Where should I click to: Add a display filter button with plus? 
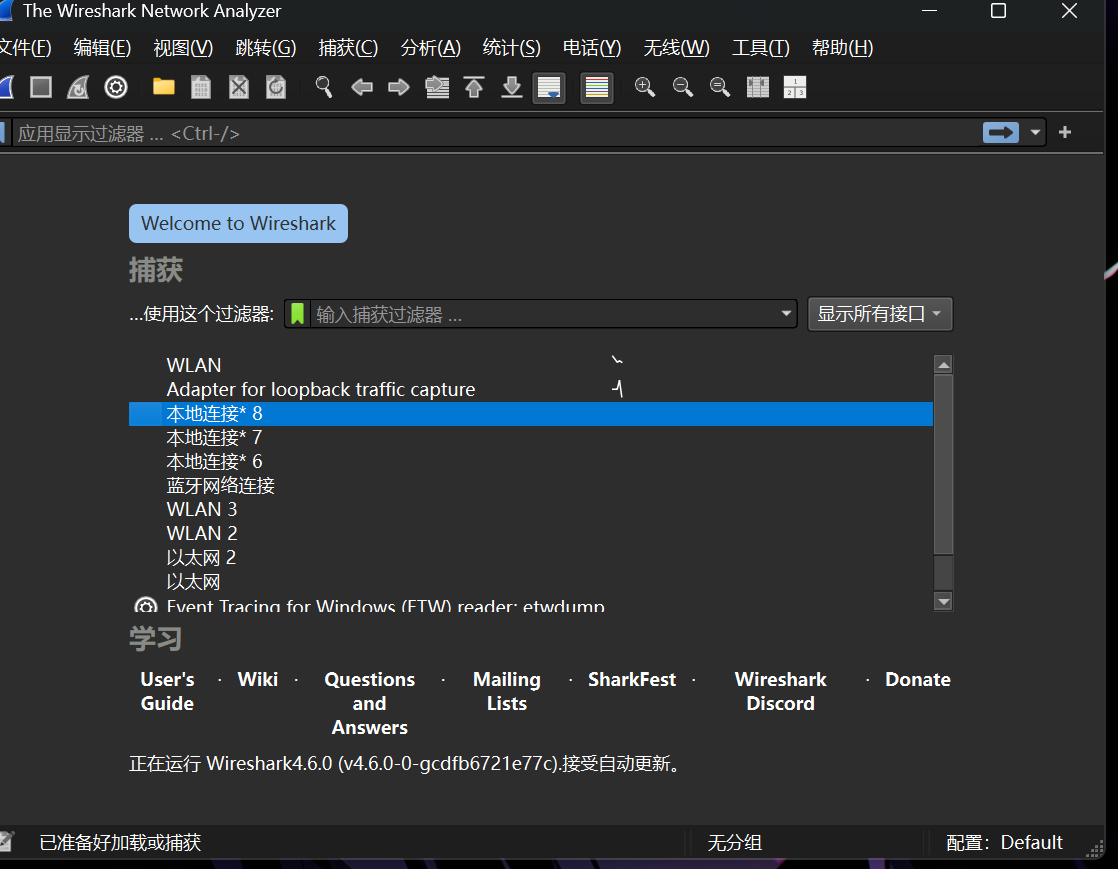tap(1065, 133)
